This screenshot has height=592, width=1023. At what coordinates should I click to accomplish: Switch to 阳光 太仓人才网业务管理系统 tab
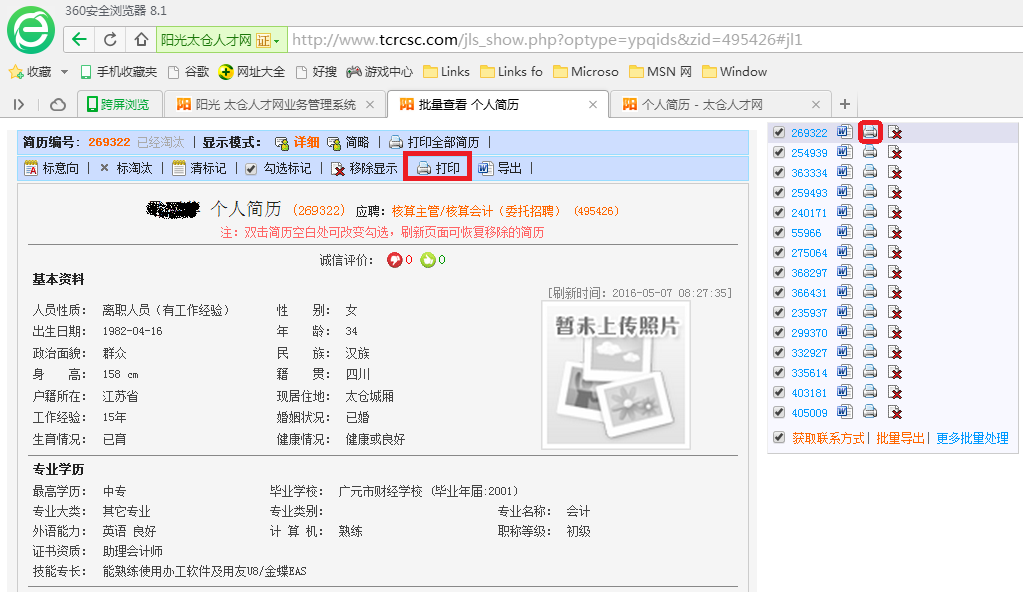click(274, 104)
